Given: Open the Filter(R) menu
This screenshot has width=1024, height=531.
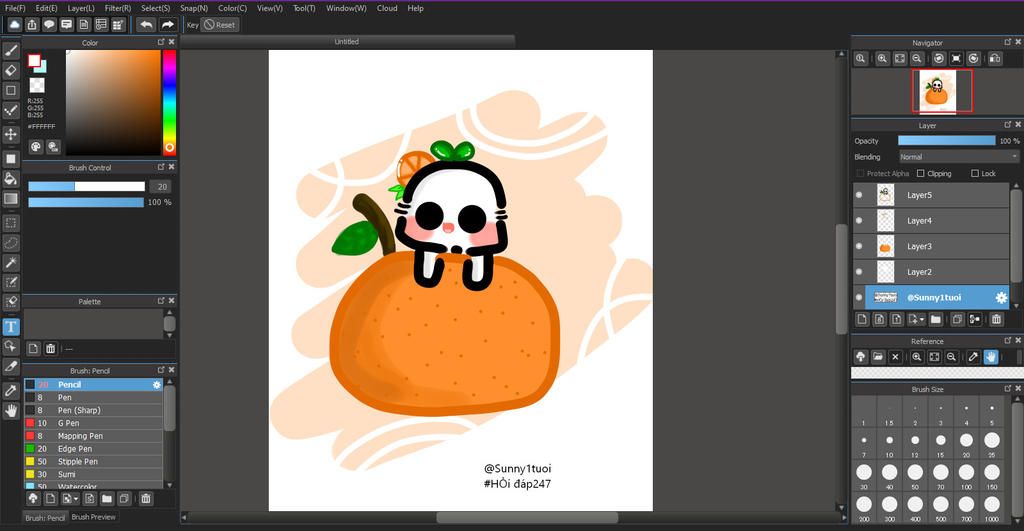Looking at the screenshot, I should 118,8.
